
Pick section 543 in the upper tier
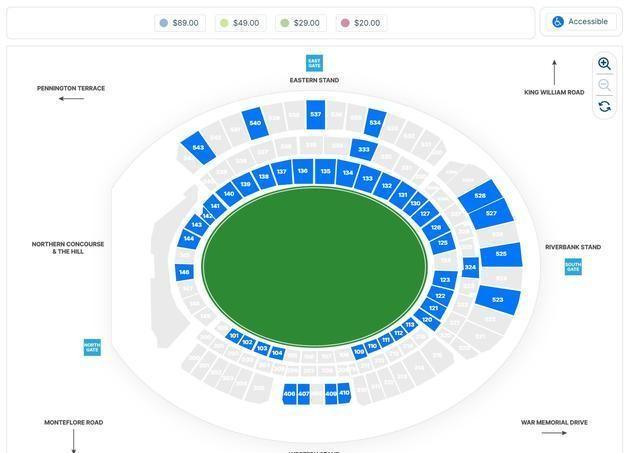(x=198, y=148)
